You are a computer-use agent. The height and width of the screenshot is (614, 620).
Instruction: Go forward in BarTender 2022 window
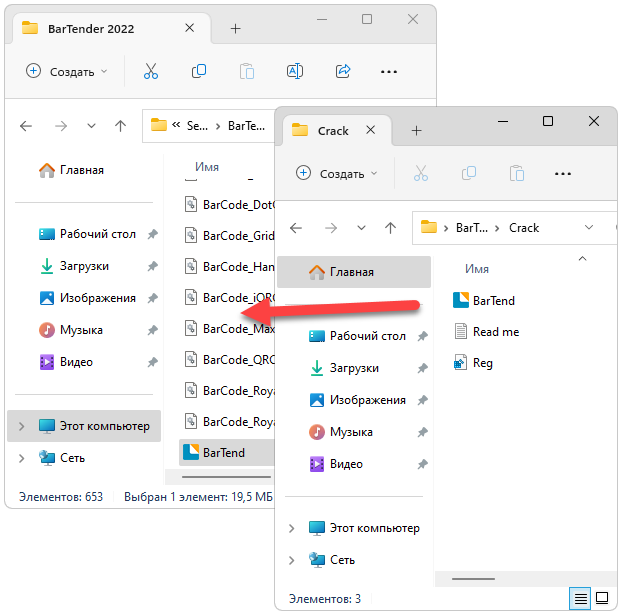point(61,126)
